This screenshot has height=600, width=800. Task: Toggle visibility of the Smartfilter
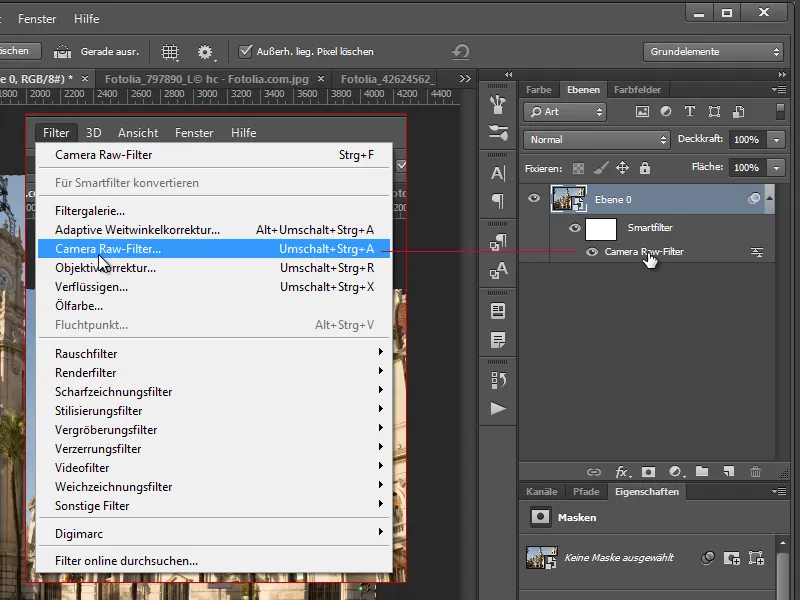574,228
